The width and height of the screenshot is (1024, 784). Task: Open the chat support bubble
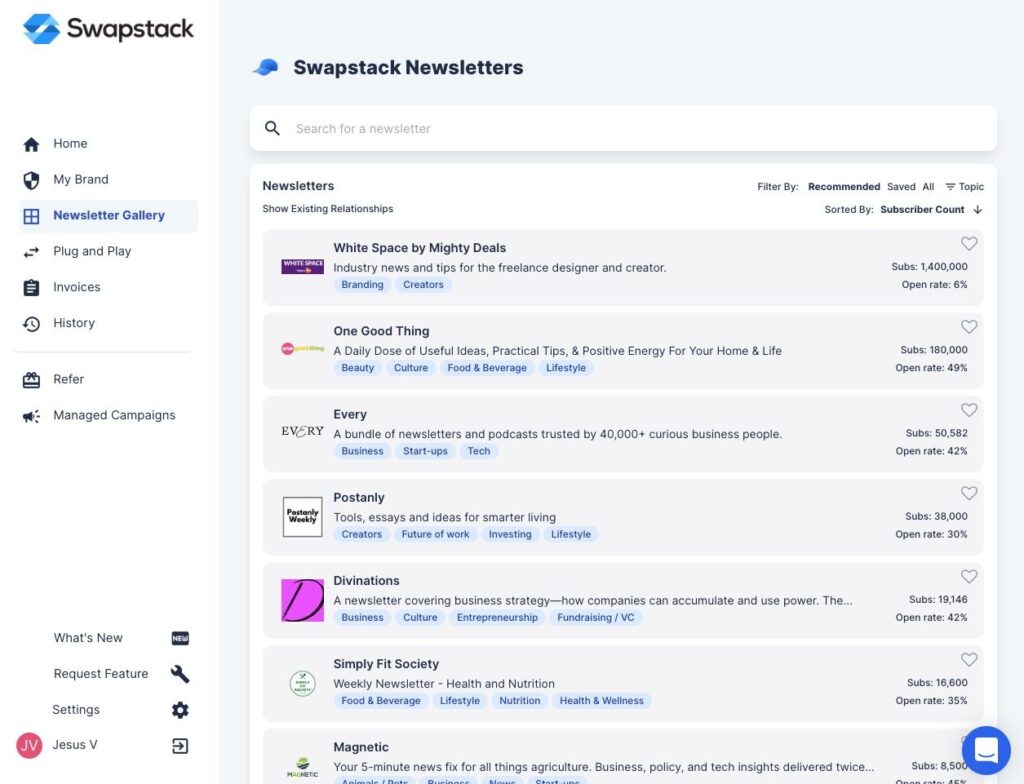pos(986,751)
